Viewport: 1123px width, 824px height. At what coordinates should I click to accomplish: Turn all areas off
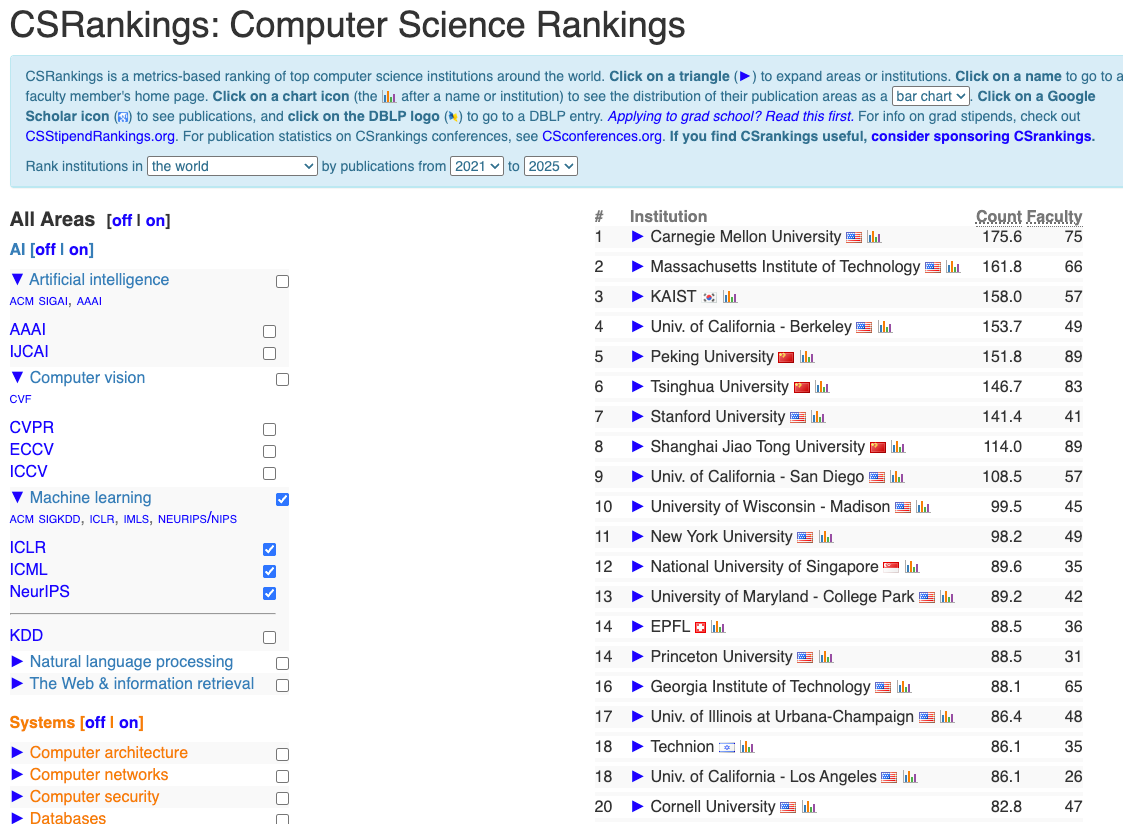(x=122, y=220)
